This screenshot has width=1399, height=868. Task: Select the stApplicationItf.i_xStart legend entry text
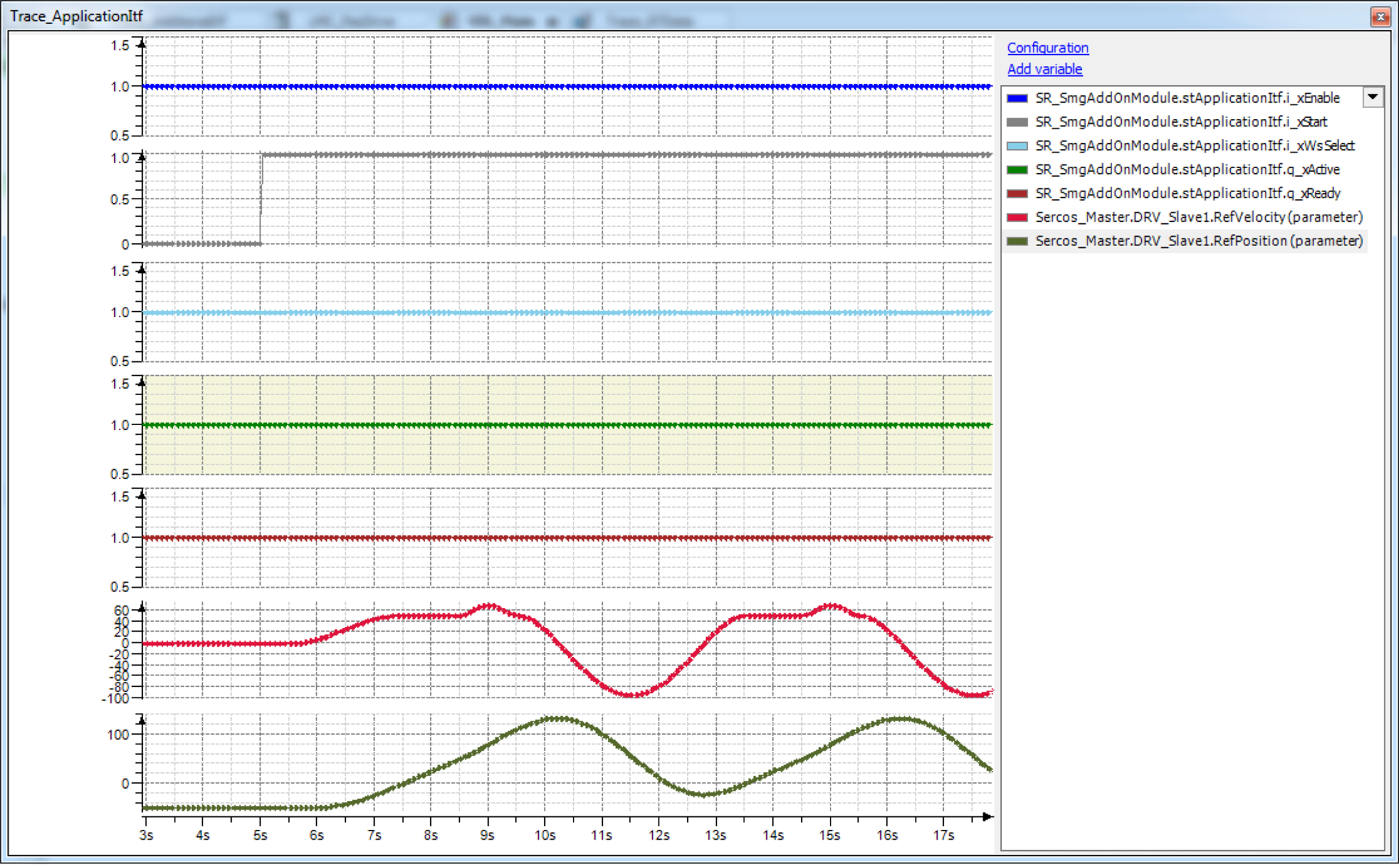(x=1180, y=123)
